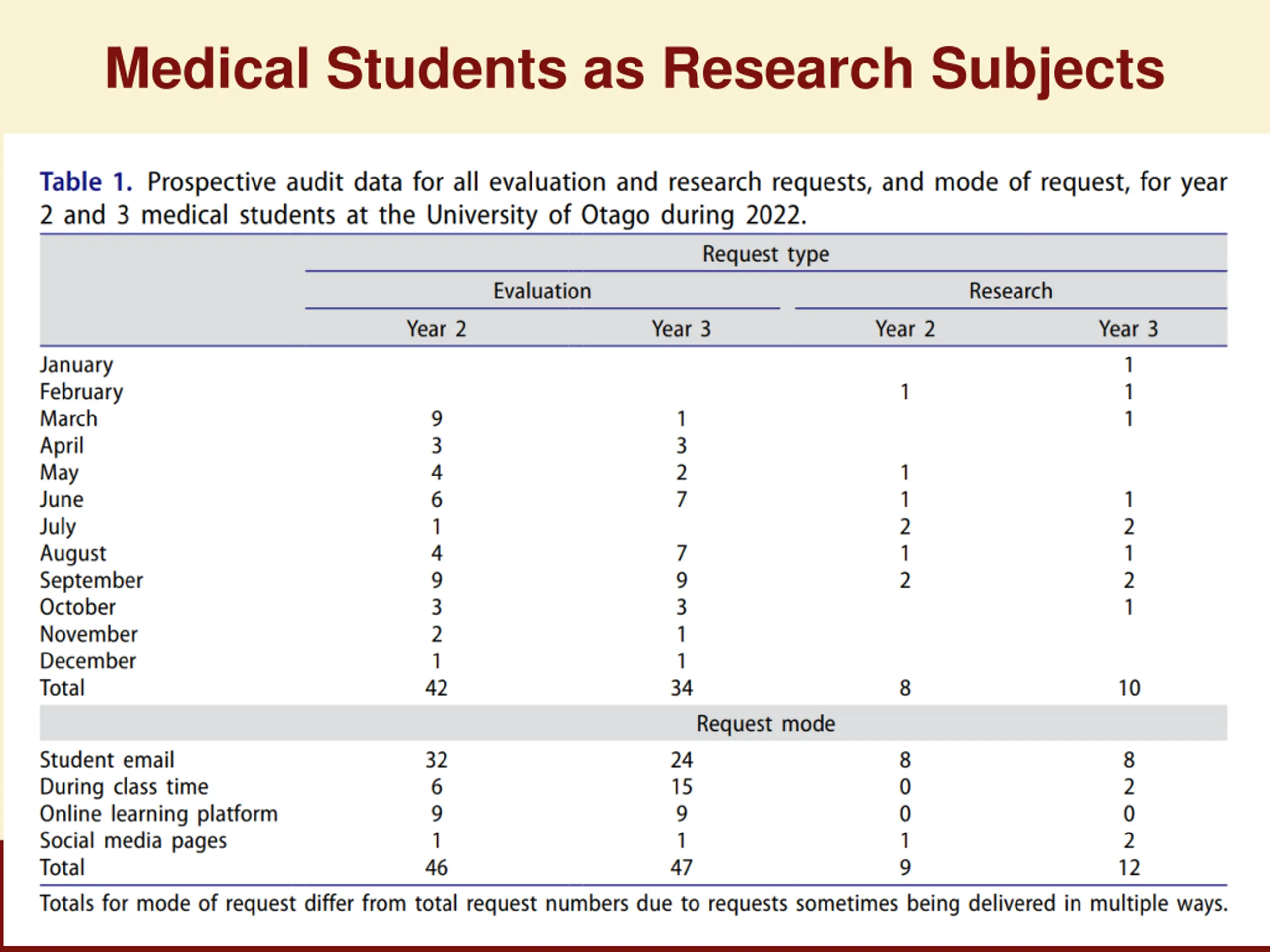Image resolution: width=1270 pixels, height=952 pixels.
Task: Select the 'Request type' header cell
Action: [x=766, y=254]
